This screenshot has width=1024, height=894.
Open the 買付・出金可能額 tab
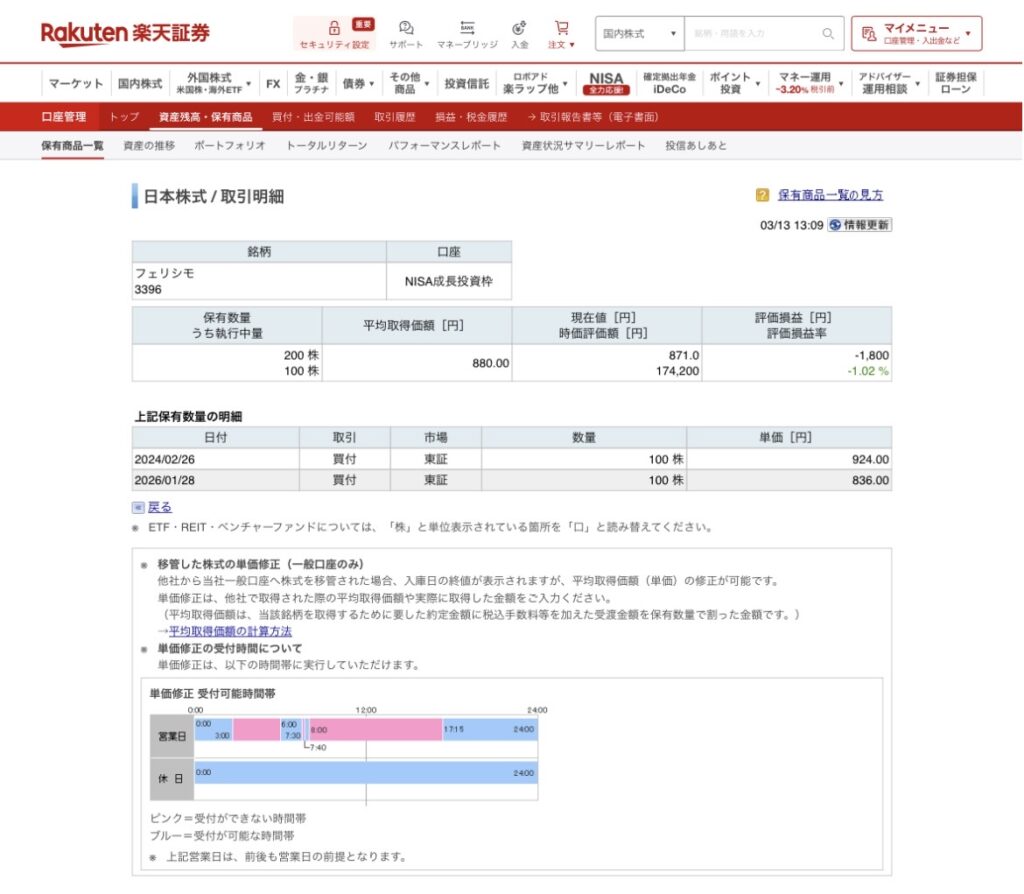313,117
